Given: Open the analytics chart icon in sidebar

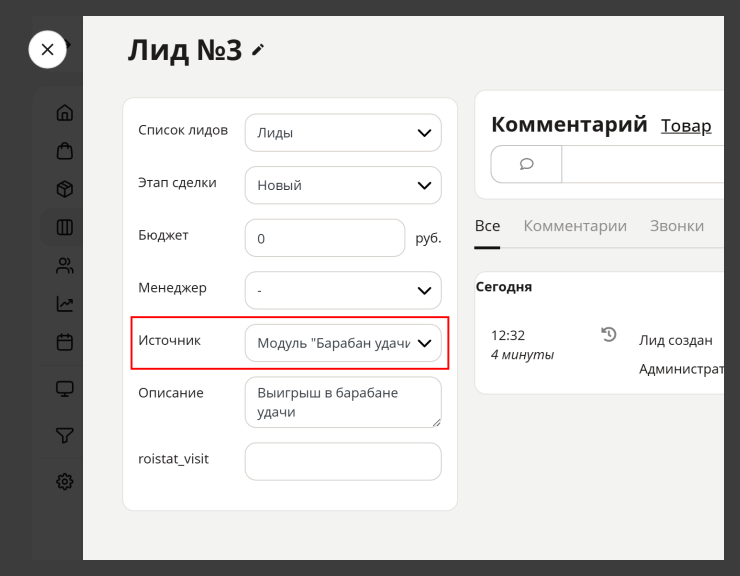Looking at the screenshot, I should point(65,304).
